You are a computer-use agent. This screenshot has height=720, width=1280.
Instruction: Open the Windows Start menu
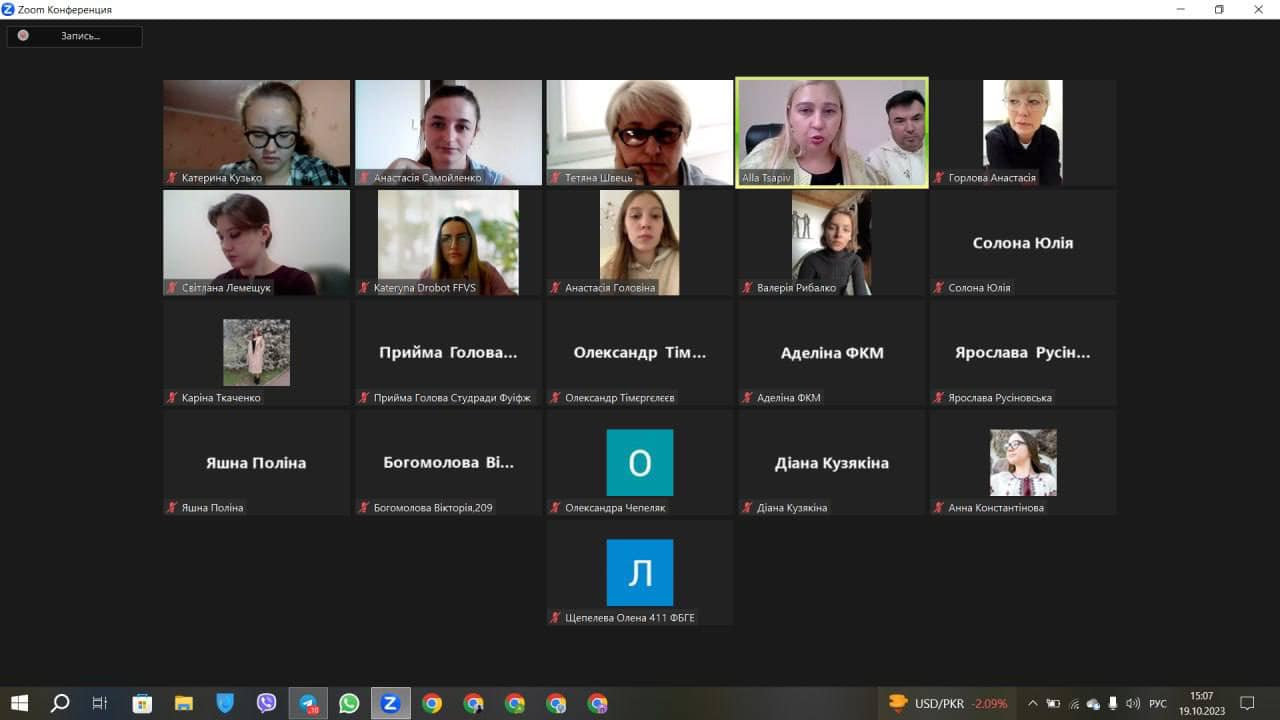point(19,703)
